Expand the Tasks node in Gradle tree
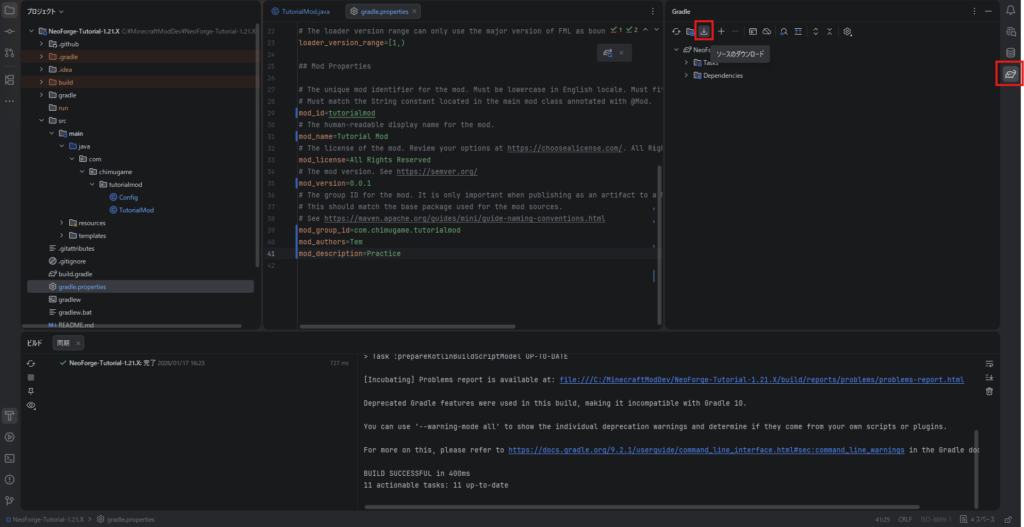 (x=686, y=62)
